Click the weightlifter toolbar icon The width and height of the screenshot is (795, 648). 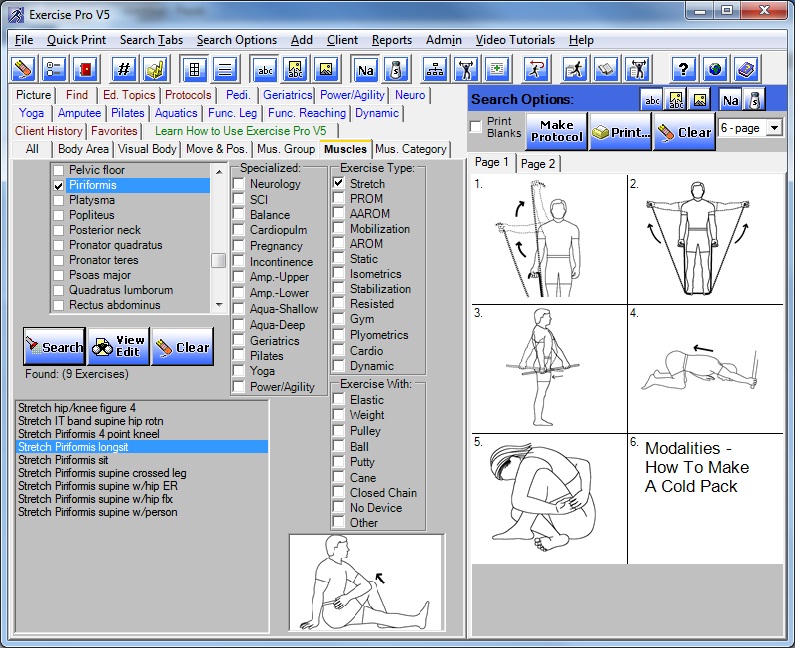[466, 69]
